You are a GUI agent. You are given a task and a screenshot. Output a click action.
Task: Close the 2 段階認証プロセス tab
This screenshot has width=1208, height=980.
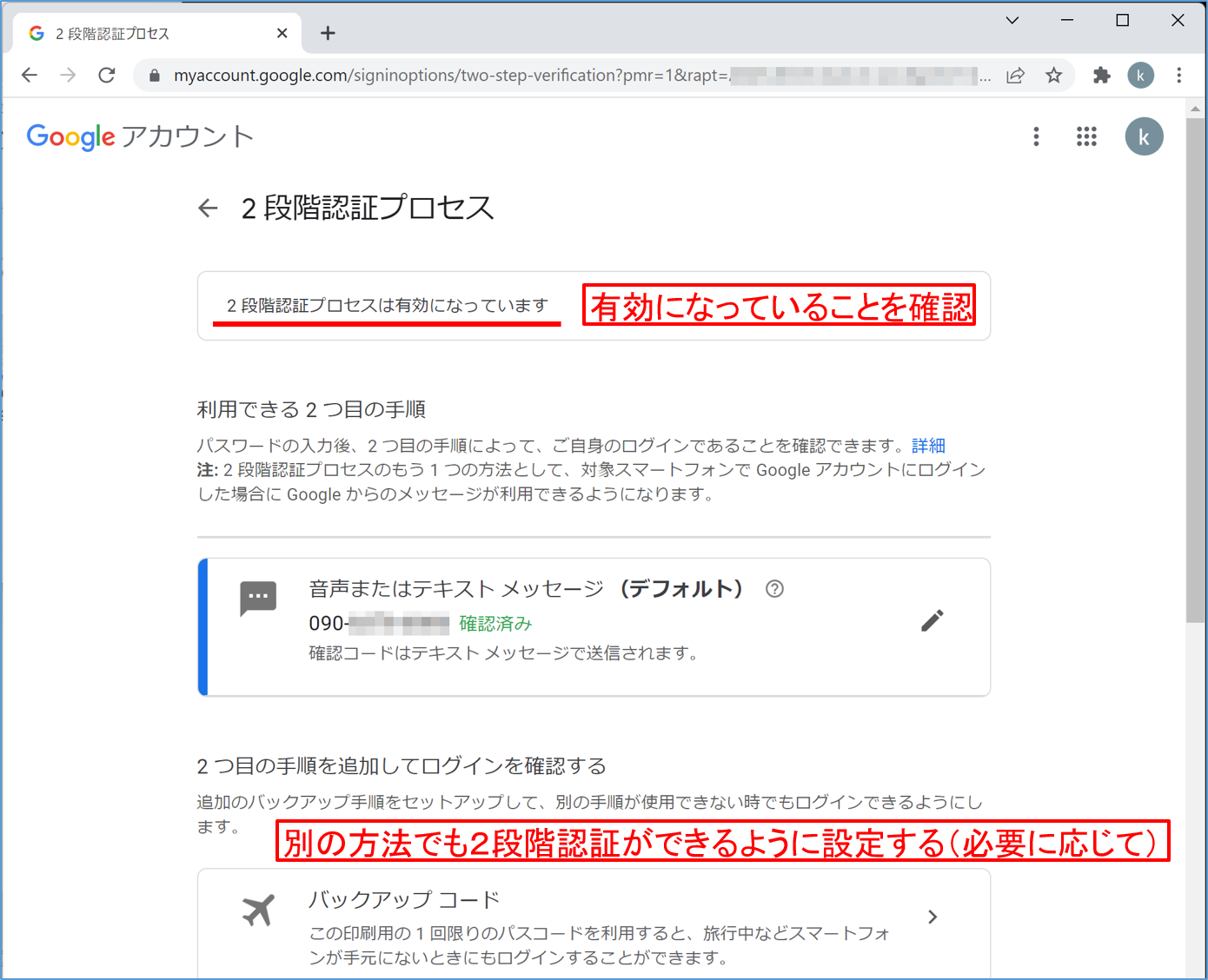pos(282,33)
